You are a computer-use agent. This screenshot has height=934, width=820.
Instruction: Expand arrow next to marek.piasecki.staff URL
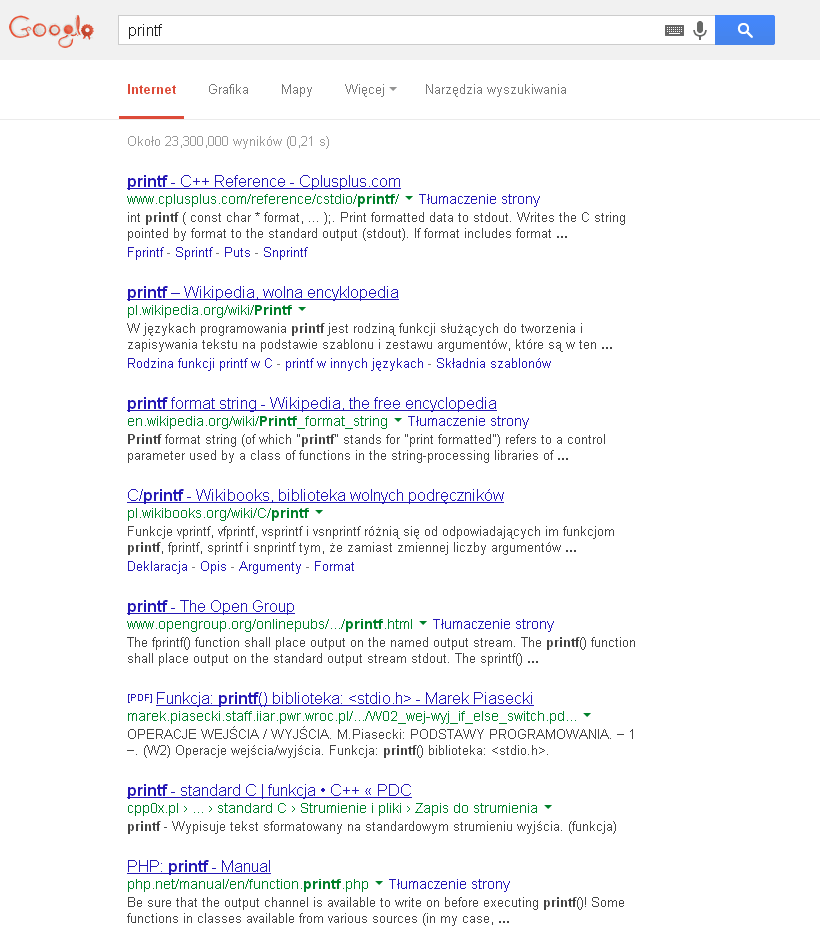(587, 715)
